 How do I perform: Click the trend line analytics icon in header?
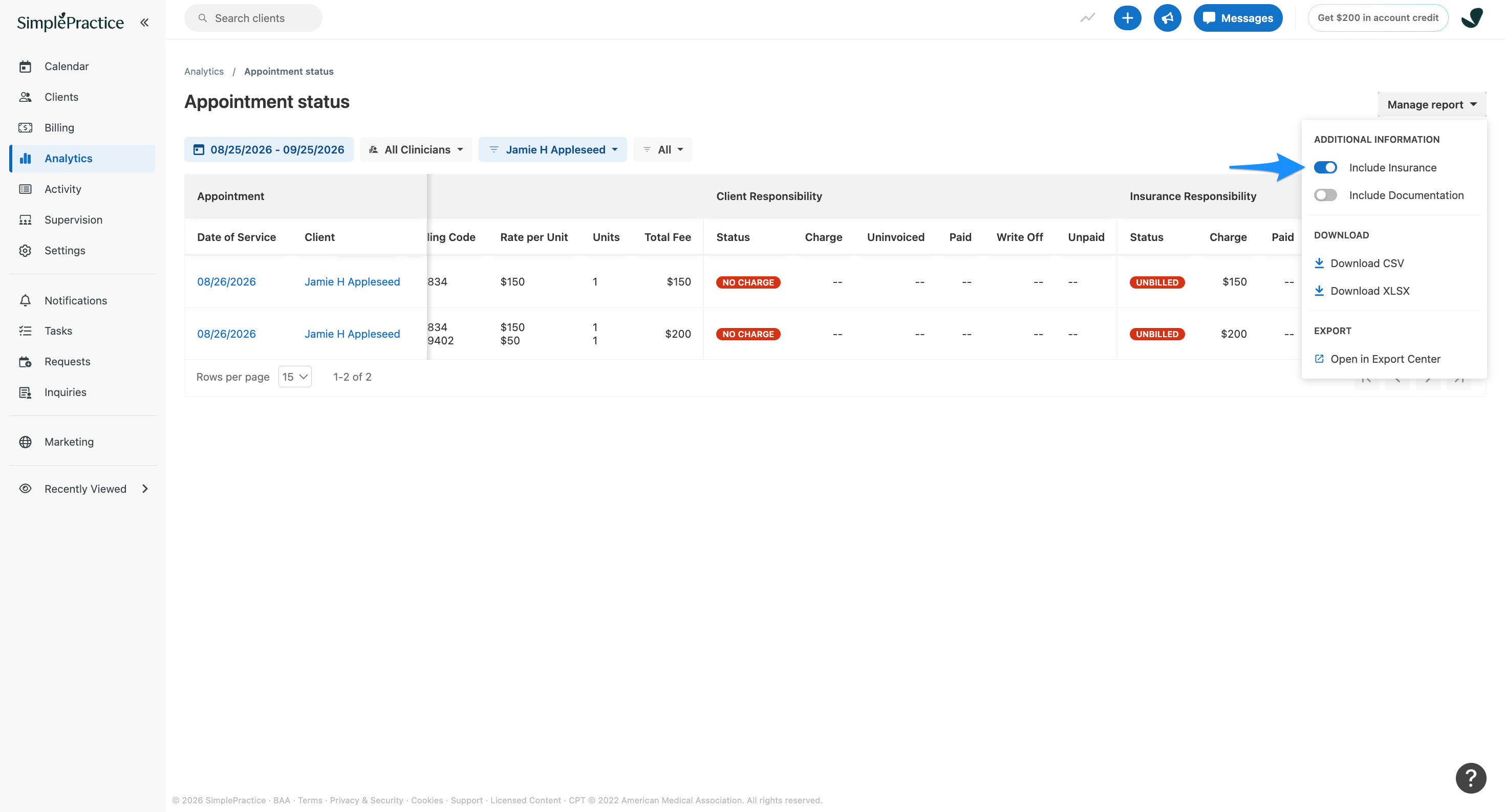click(1087, 18)
